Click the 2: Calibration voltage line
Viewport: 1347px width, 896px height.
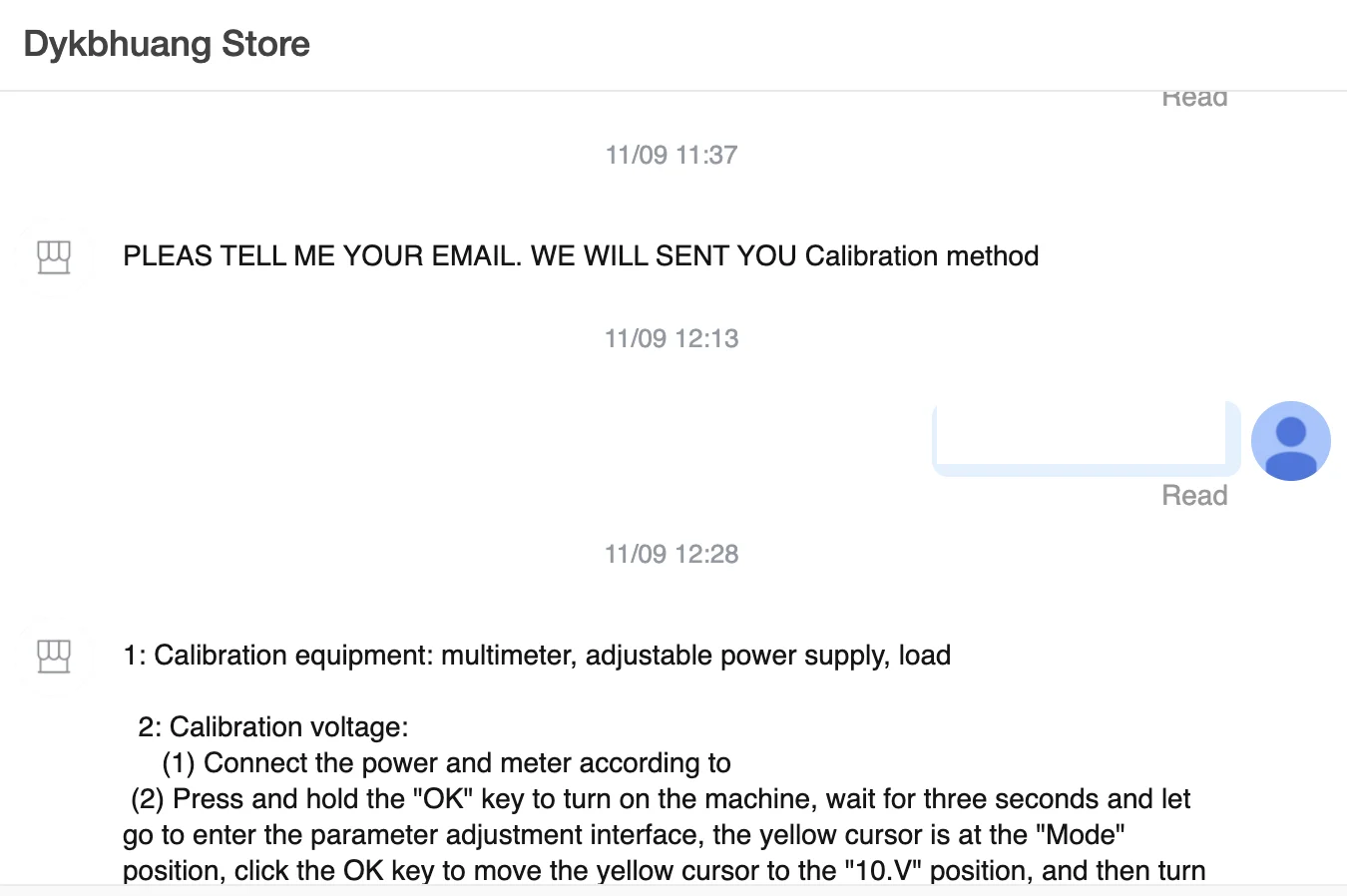tap(273, 727)
